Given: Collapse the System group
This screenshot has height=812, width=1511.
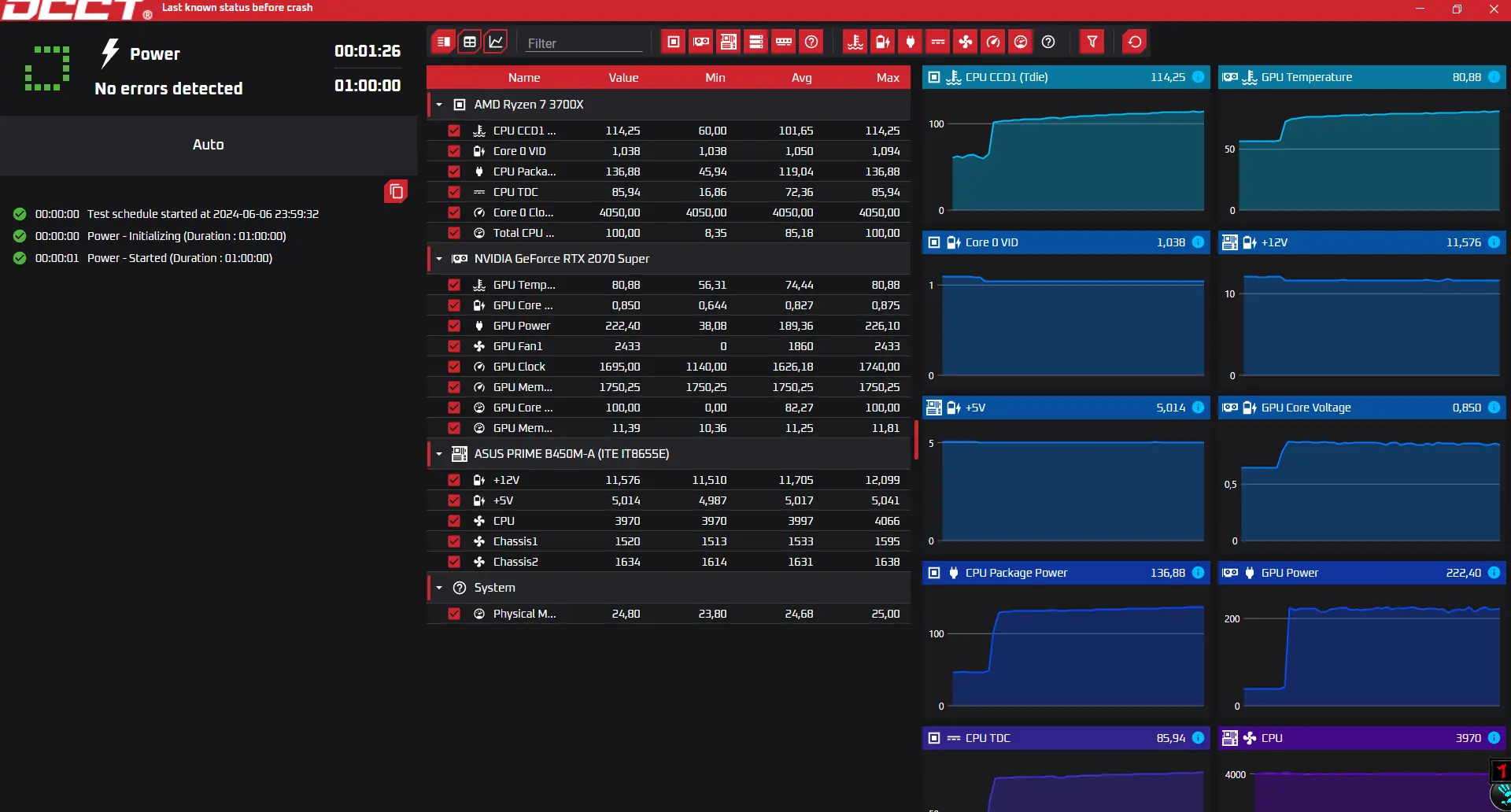Looking at the screenshot, I should point(439,588).
